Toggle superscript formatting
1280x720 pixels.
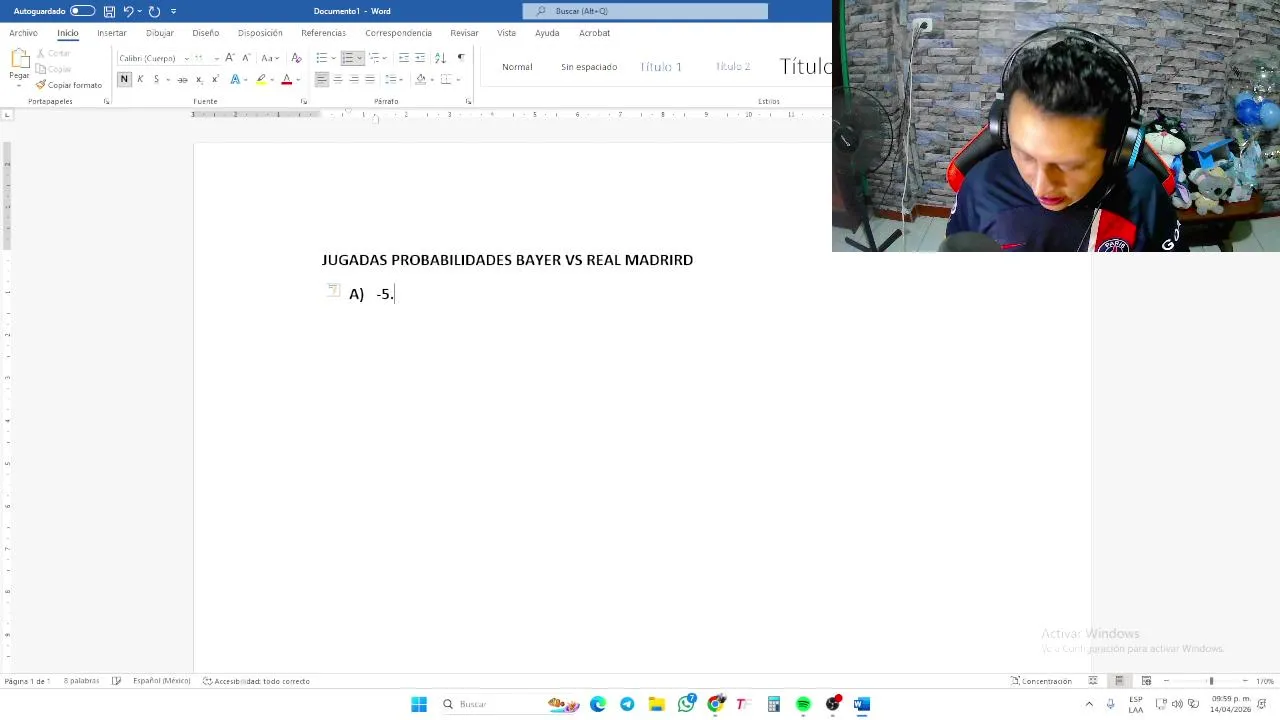click(215, 79)
